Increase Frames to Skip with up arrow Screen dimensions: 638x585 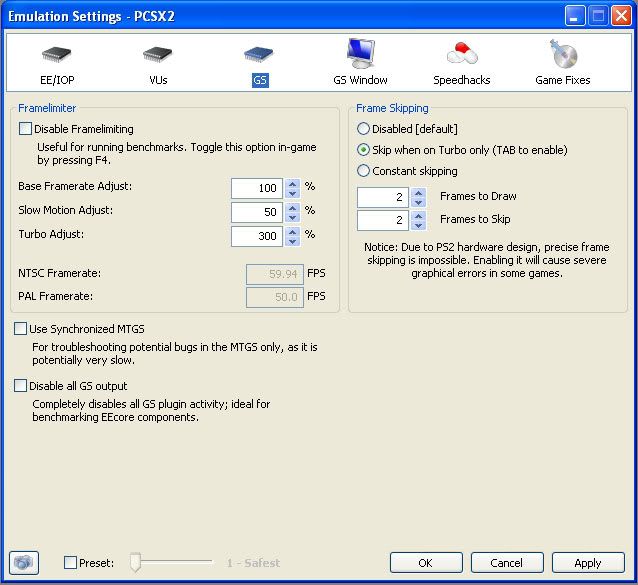coord(418,216)
